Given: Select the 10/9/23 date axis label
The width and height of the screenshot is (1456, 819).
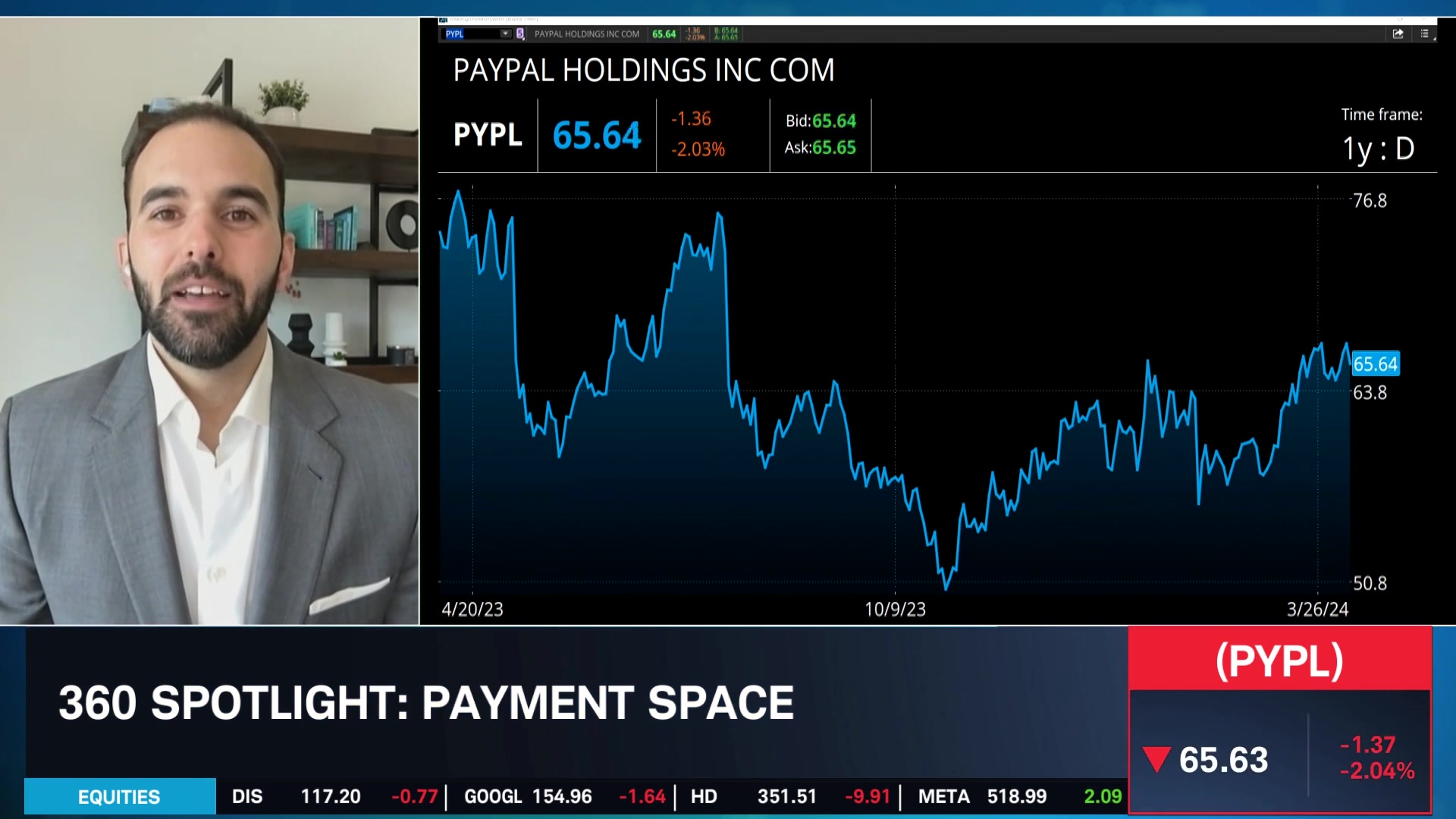Looking at the screenshot, I should [x=895, y=610].
